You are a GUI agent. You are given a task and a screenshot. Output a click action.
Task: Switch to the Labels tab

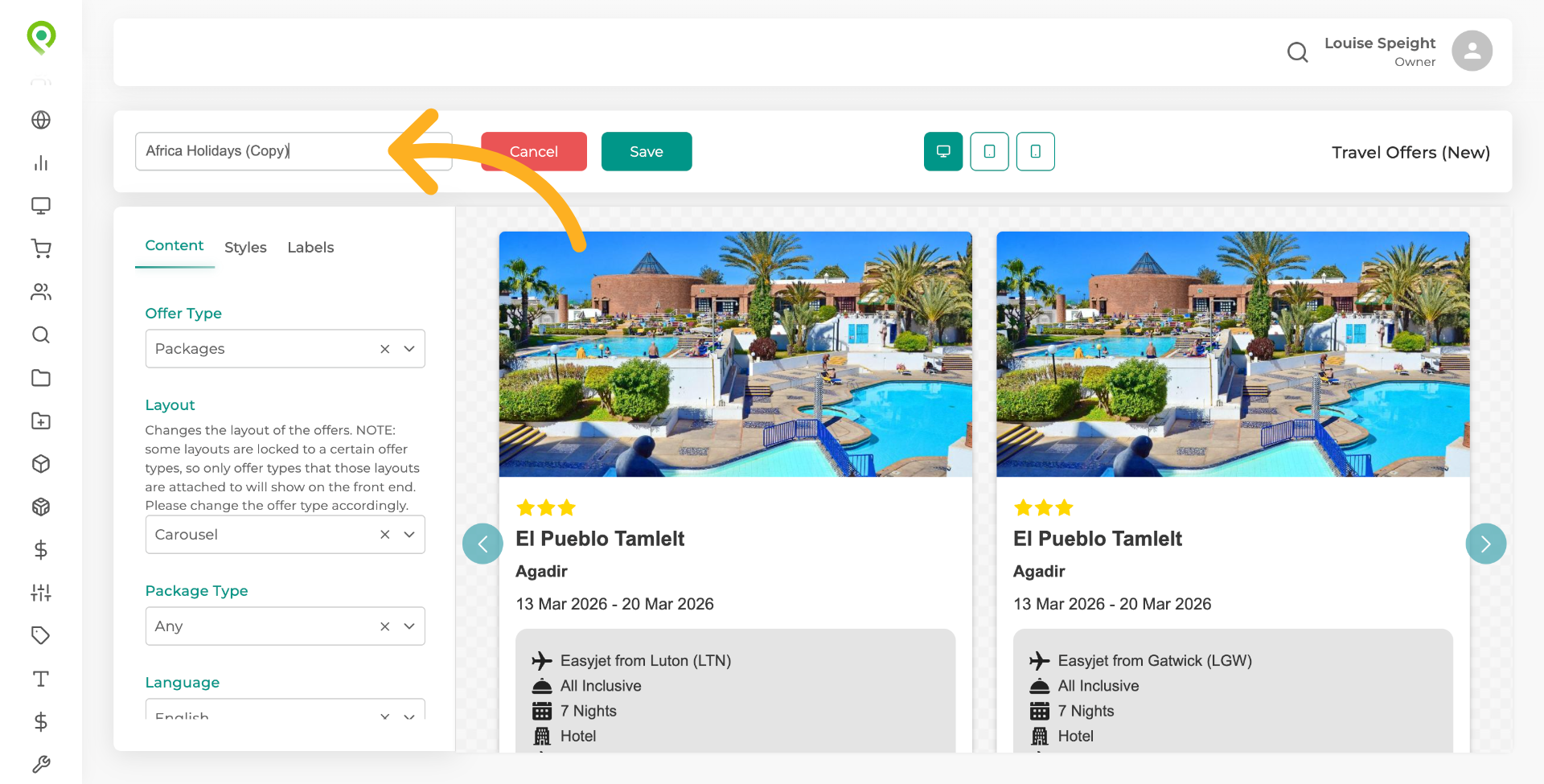[310, 247]
